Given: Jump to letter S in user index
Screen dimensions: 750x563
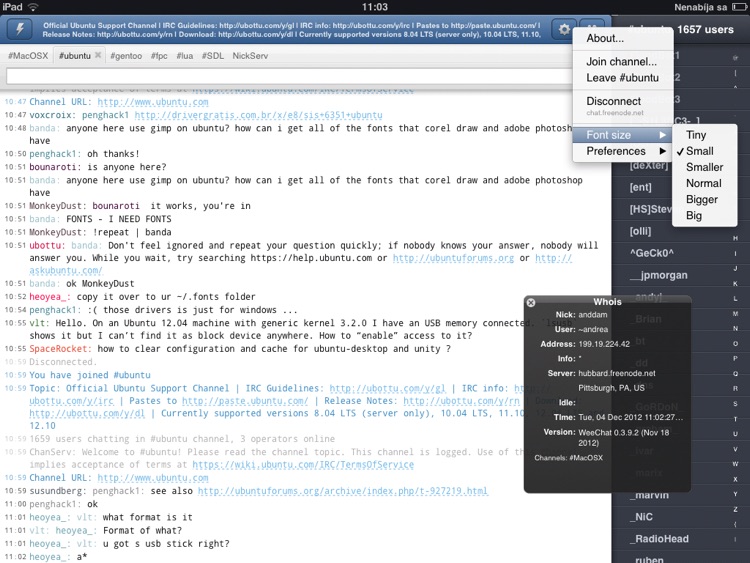Looking at the screenshot, I should pyautogui.click(x=735, y=404).
